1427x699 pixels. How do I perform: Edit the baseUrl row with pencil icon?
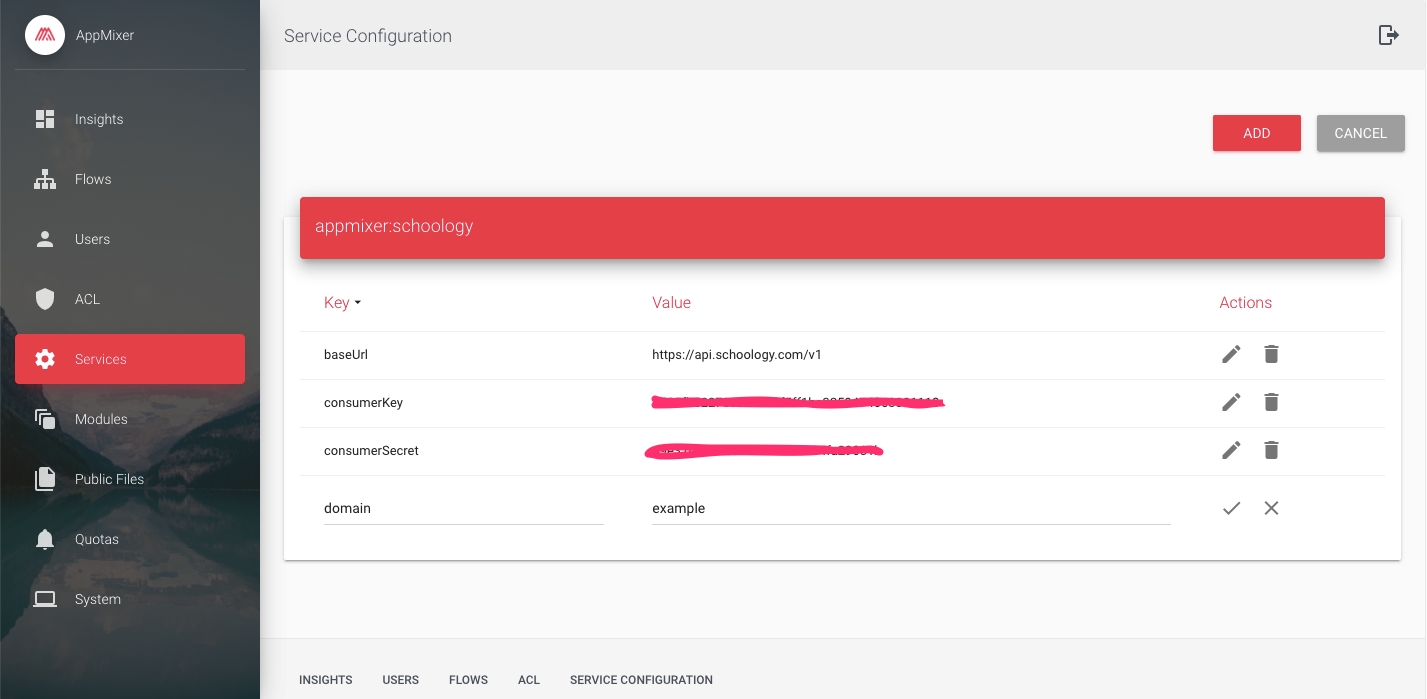[1231, 354]
